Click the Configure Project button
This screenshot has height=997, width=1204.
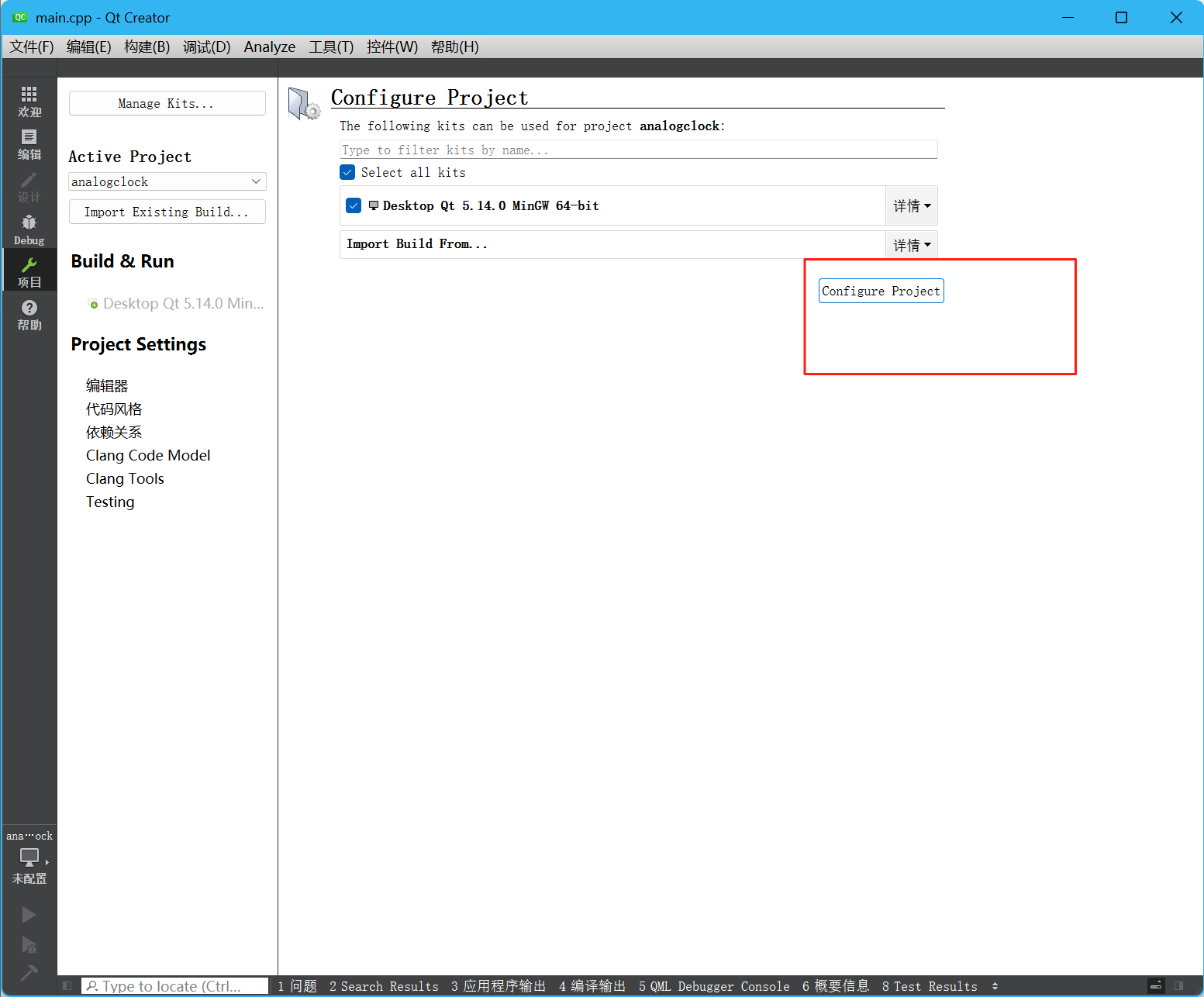(x=881, y=291)
